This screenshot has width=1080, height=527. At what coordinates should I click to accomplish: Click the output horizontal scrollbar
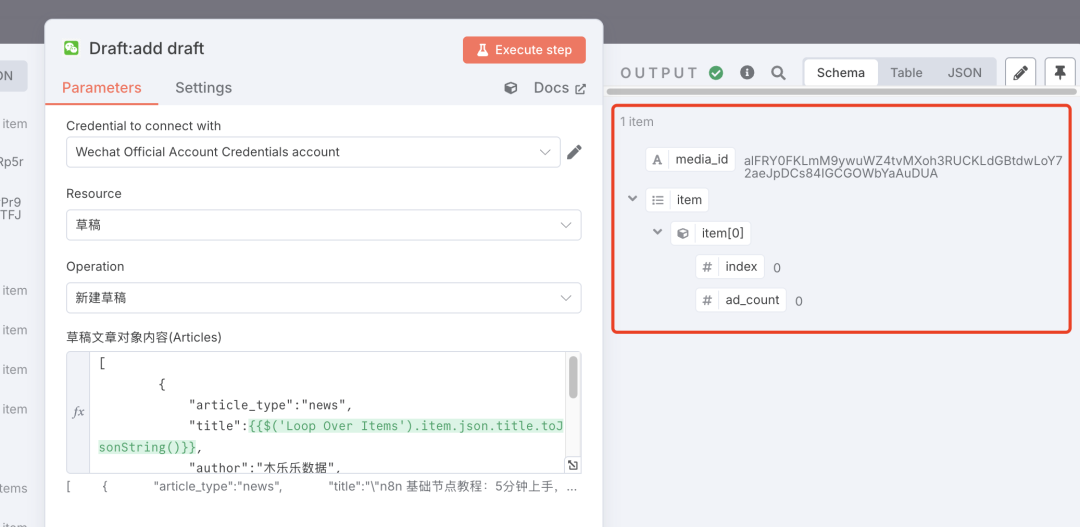[841, 92]
